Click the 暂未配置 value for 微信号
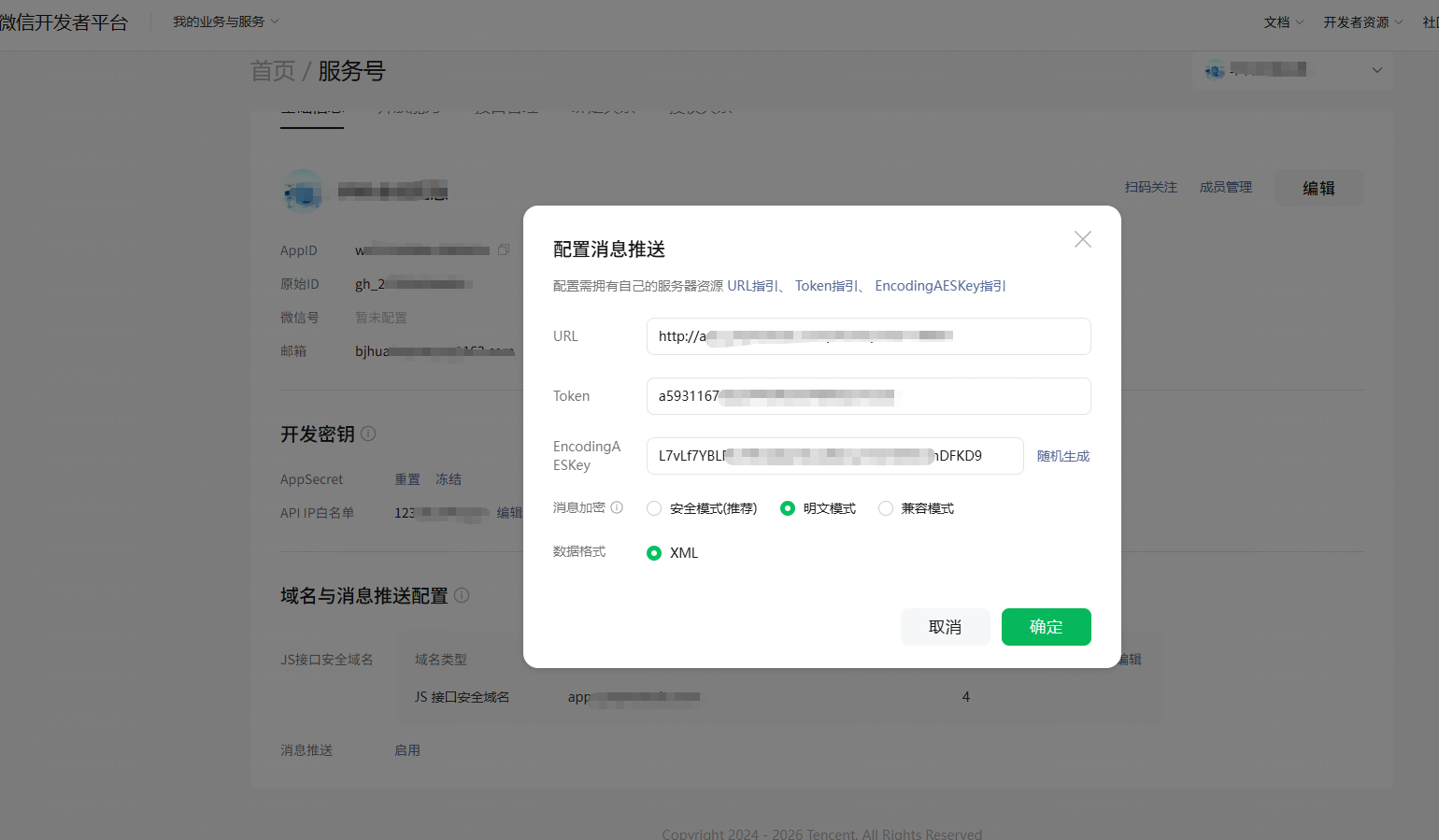Viewport: 1439px width, 840px height. coord(381,318)
